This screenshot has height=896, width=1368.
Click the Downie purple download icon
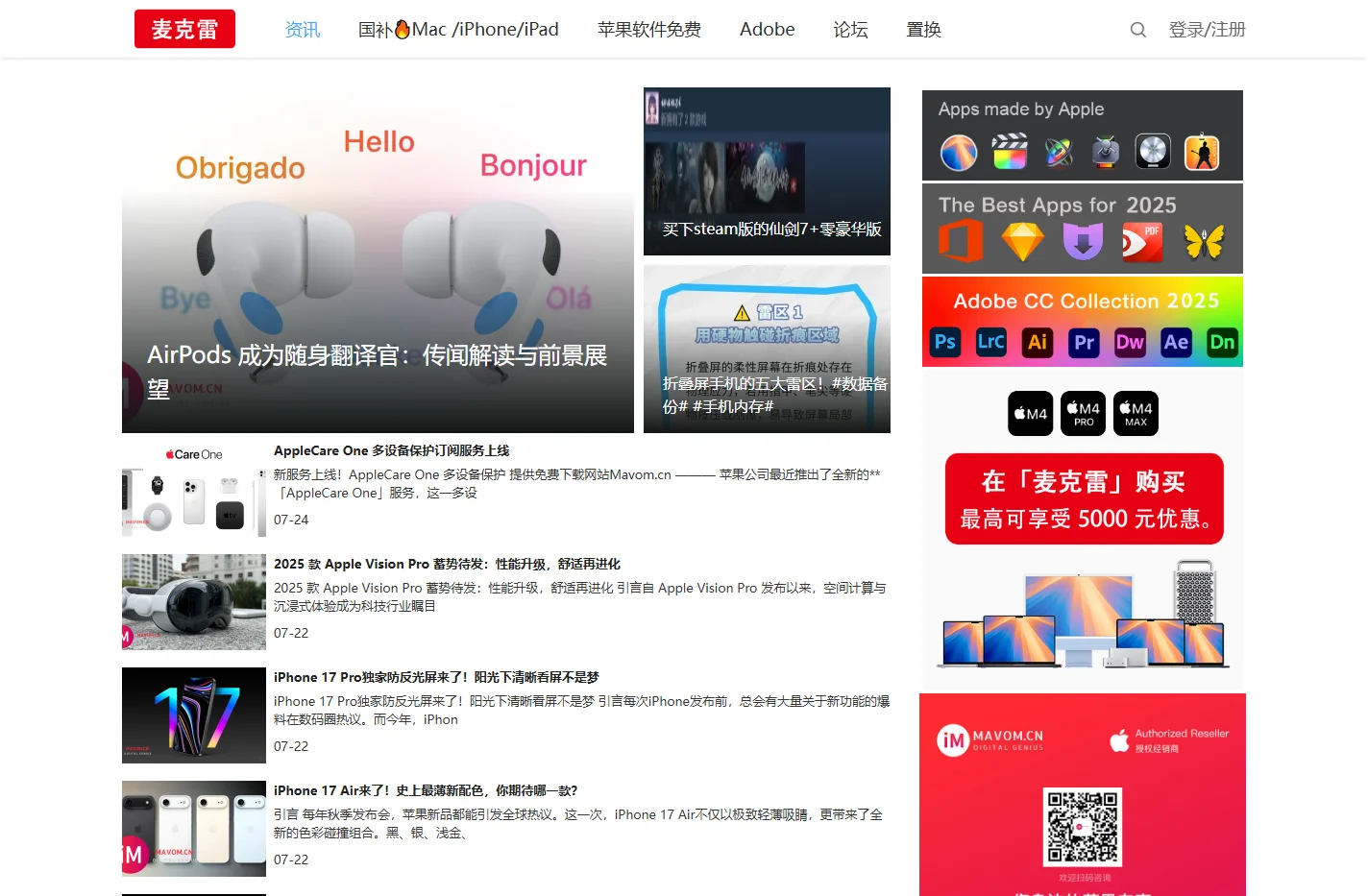pos(1083,241)
